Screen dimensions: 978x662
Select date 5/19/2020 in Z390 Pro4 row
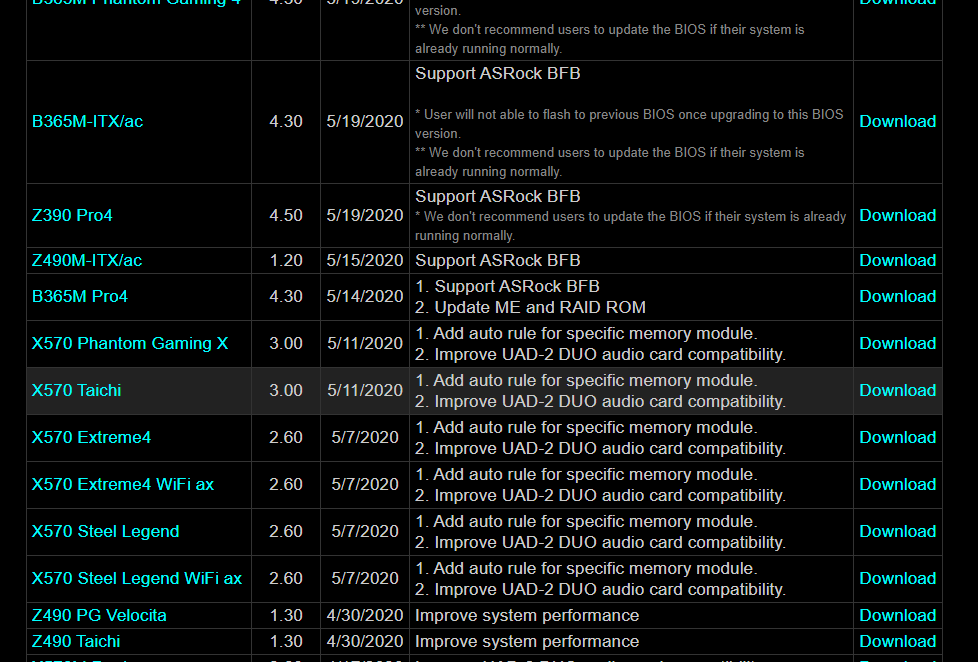point(365,215)
